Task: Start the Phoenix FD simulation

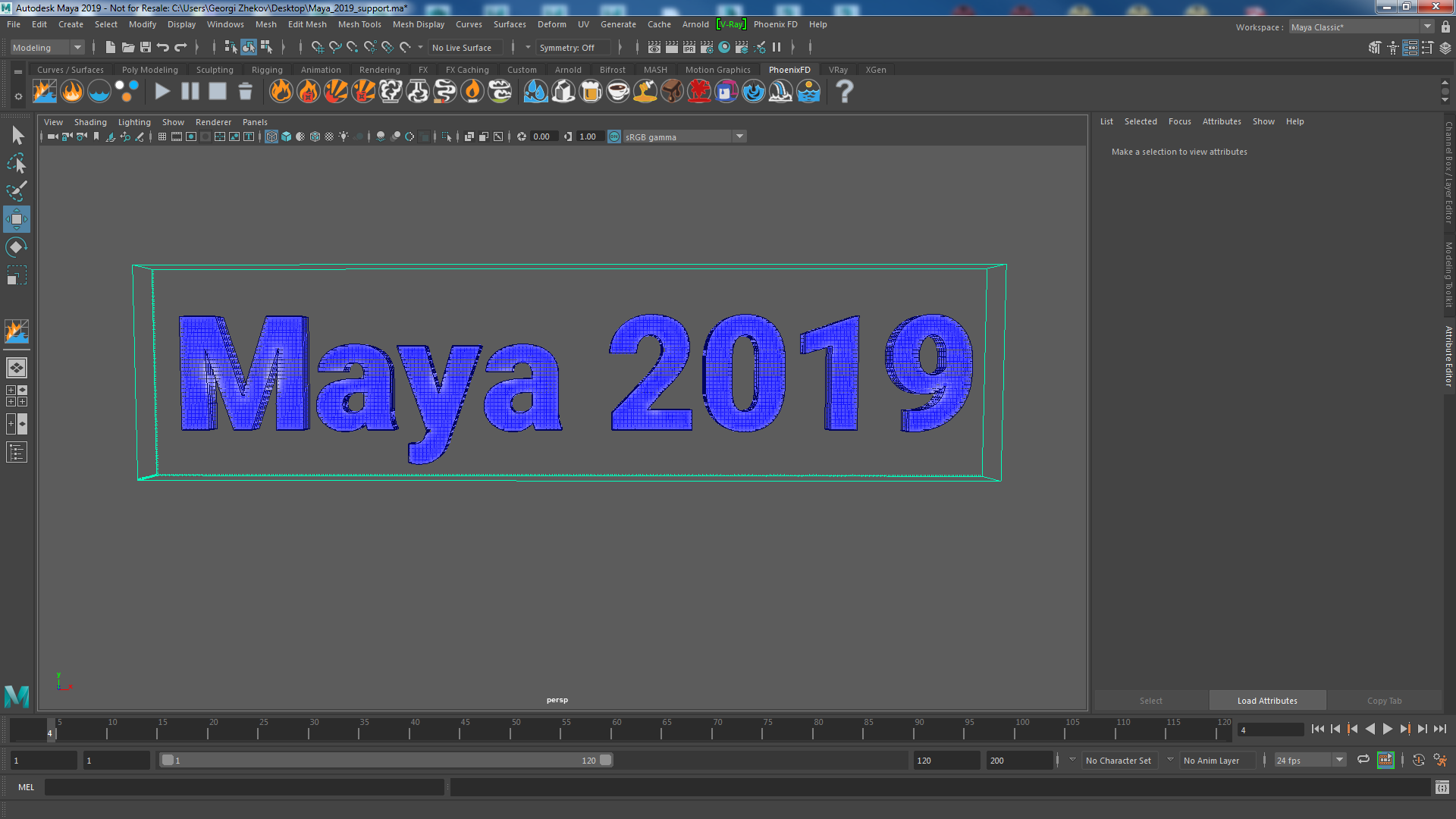Action: (162, 92)
